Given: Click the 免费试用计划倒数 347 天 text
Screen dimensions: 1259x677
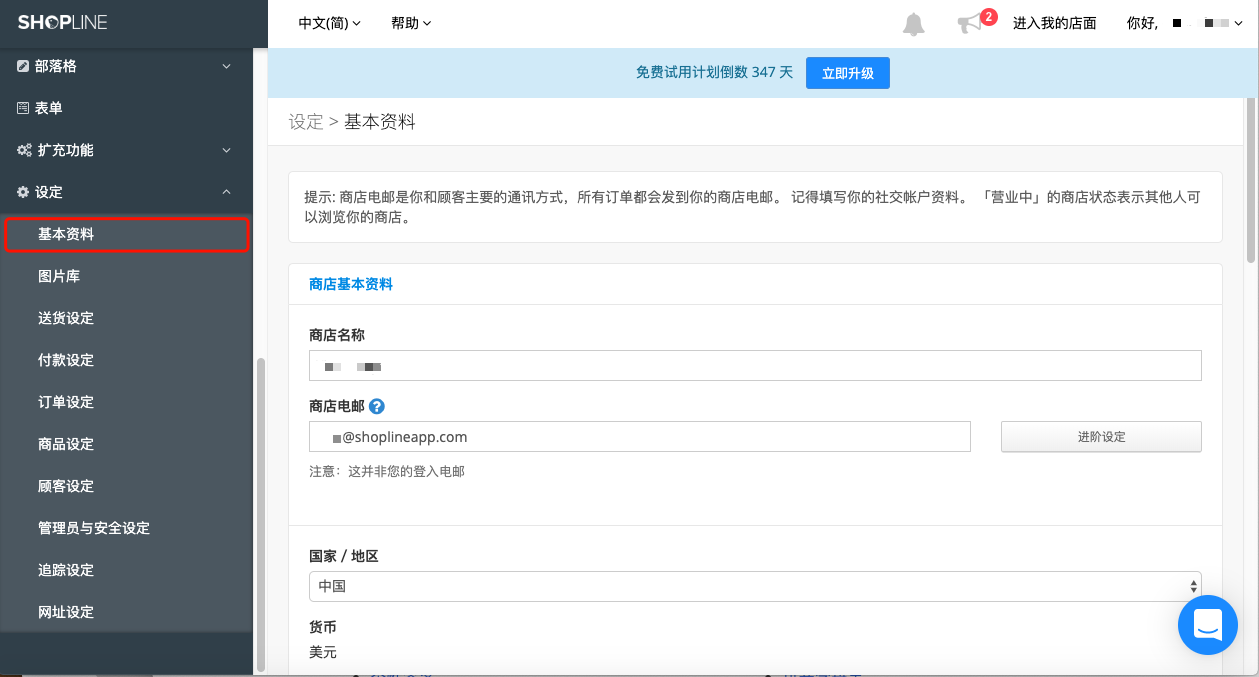Looking at the screenshot, I should pyautogui.click(x=714, y=73).
